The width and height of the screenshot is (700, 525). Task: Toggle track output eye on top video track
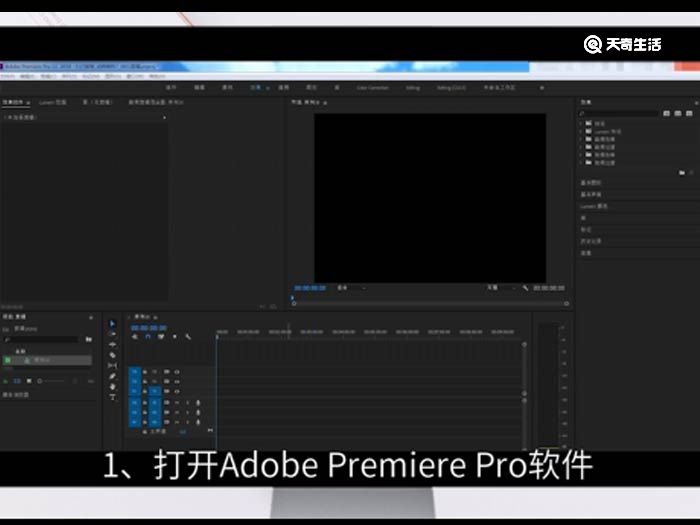[x=177, y=371]
